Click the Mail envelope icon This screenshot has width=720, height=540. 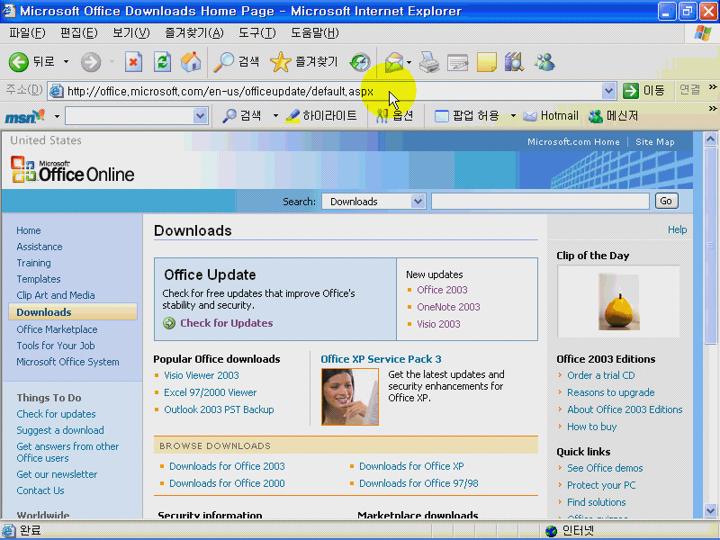(x=394, y=62)
